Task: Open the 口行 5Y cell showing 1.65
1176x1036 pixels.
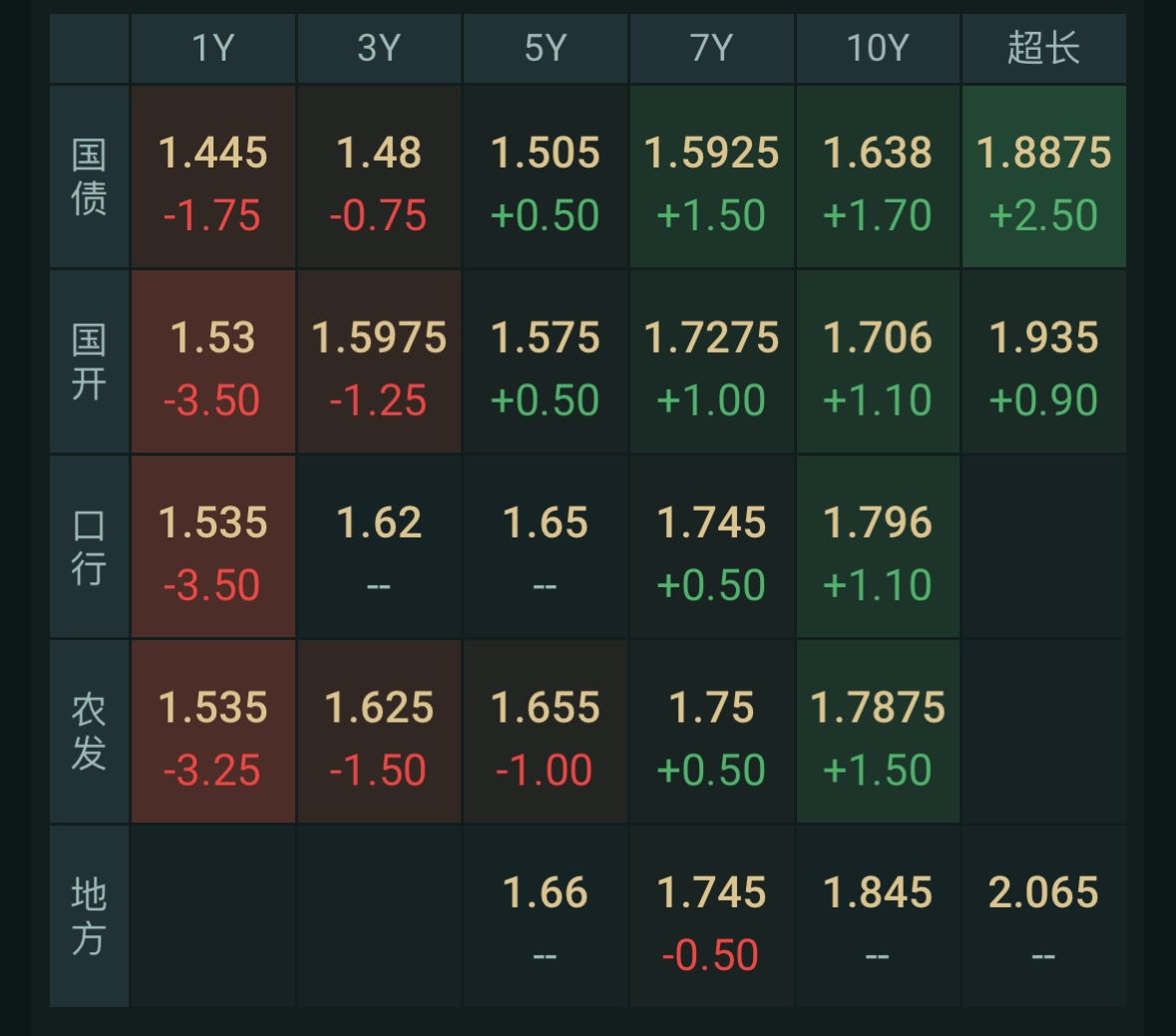Action: [546, 546]
